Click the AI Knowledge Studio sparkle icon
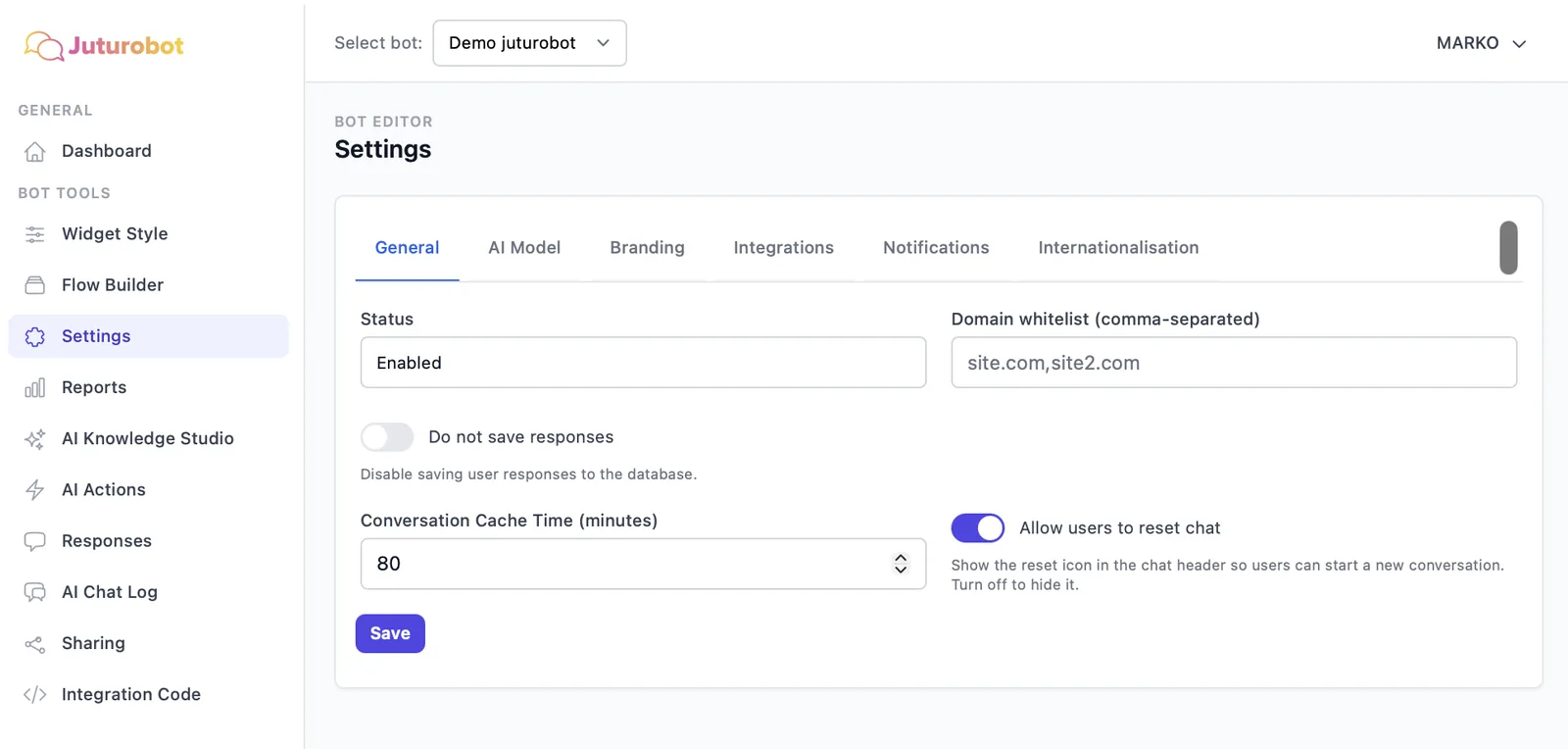This screenshot has width=1568, height=749. click(x=35, y=439)
